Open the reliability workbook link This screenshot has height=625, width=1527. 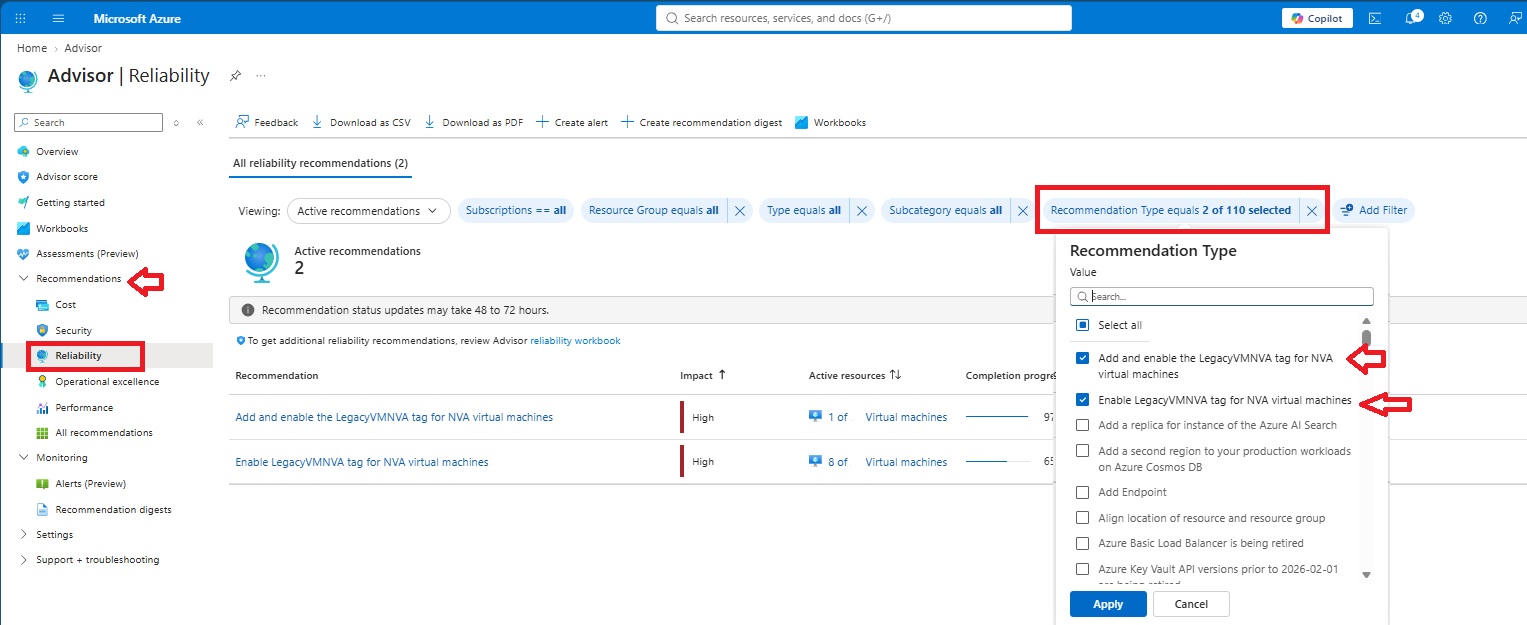click(x=575, y=341)
